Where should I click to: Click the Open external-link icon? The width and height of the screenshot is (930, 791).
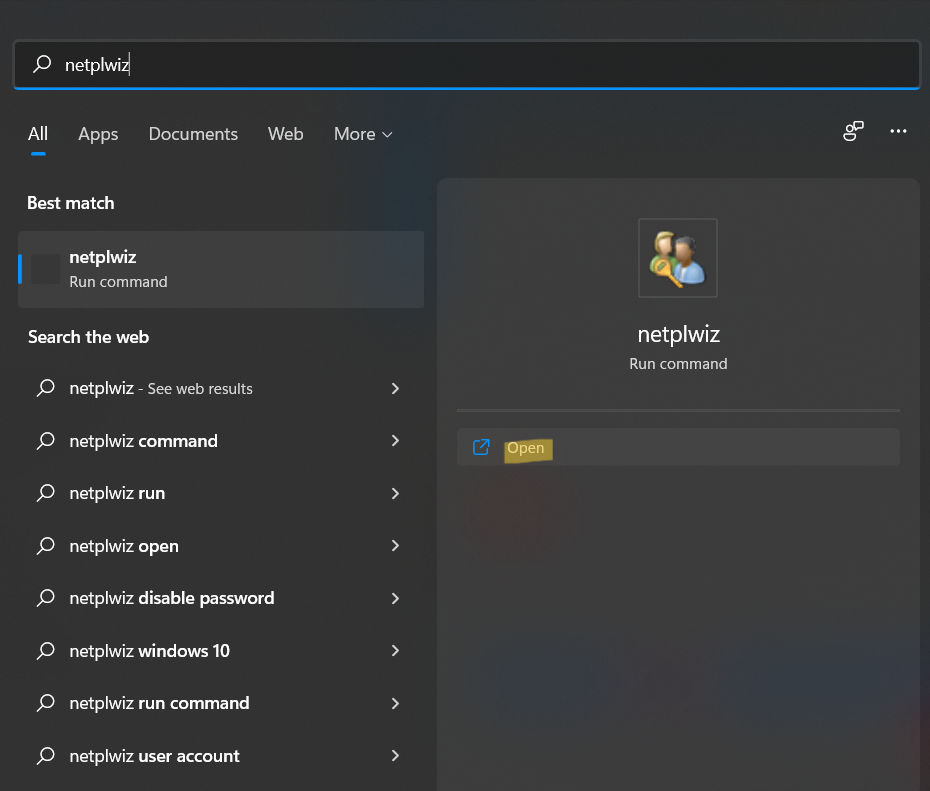pyautogui.click(x=481, y=447)
